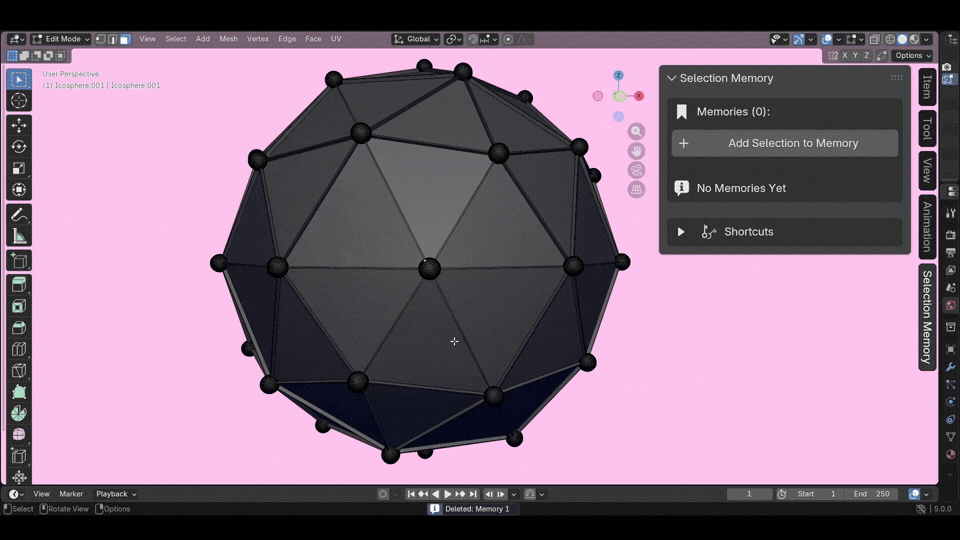The width and height of the screenshot is (960, 540).
Task: Open the View menu in header
Action: (x=148, y=39)
